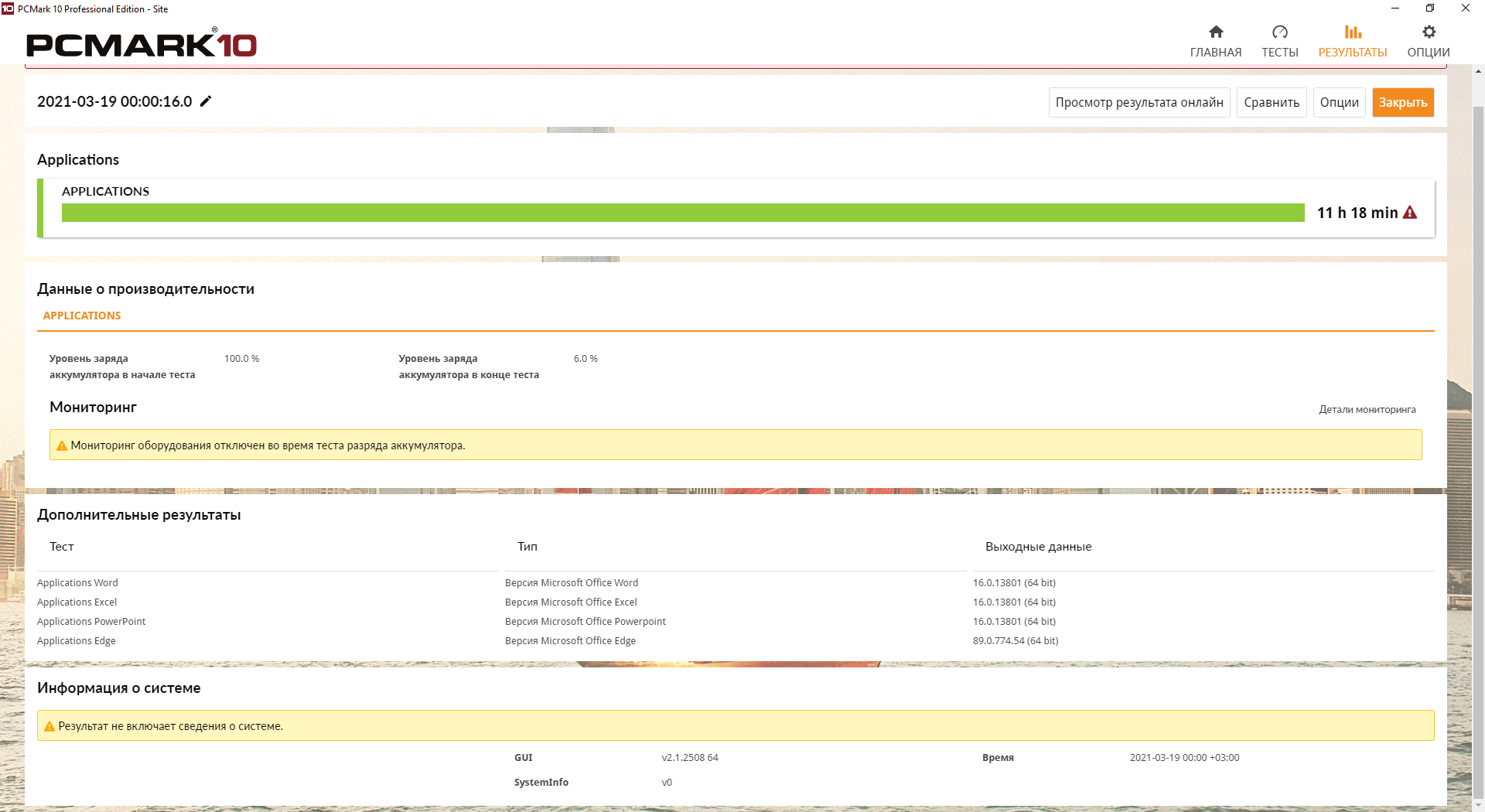
Task: Click warning icon in system info notice
Action: [x=49, y=726]
